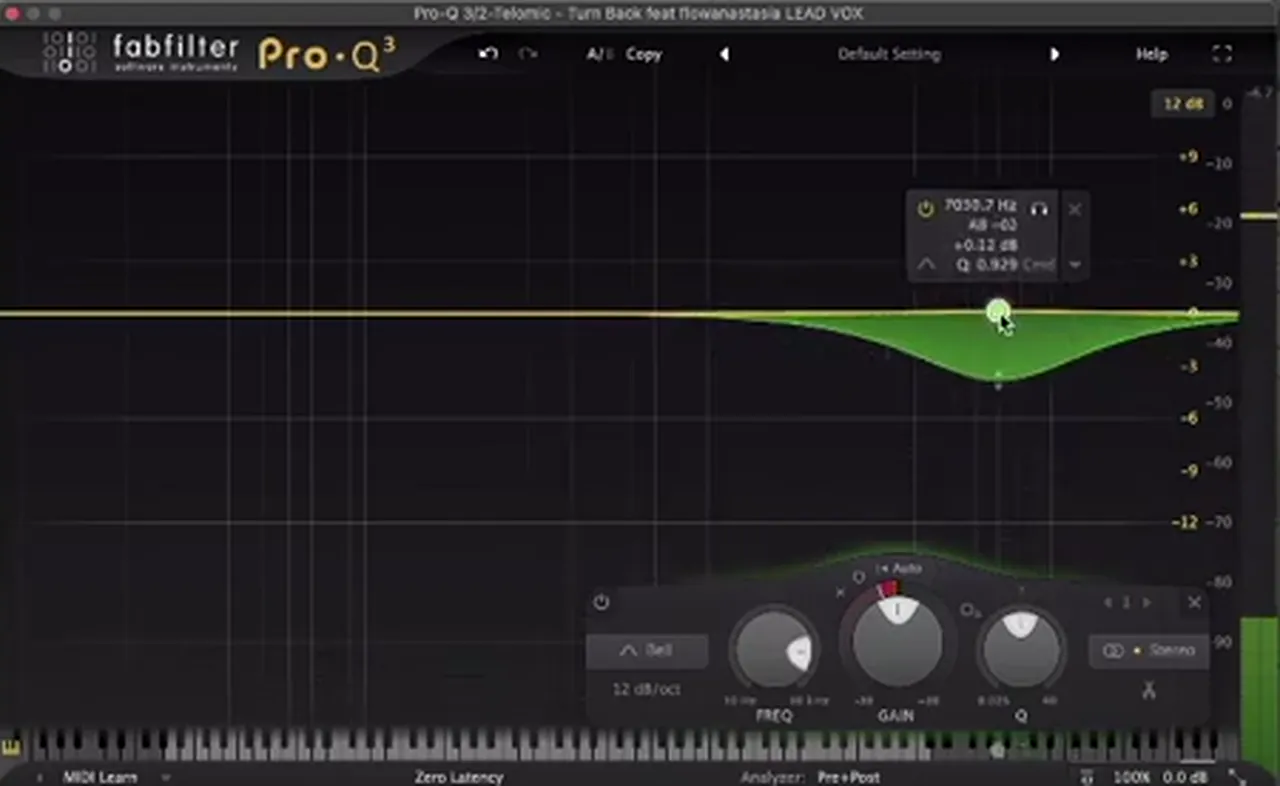This screenshot has height=786, width=1280.
Task: Open the Help menu
Action: pyautogui.click(x=1151, y=54)
